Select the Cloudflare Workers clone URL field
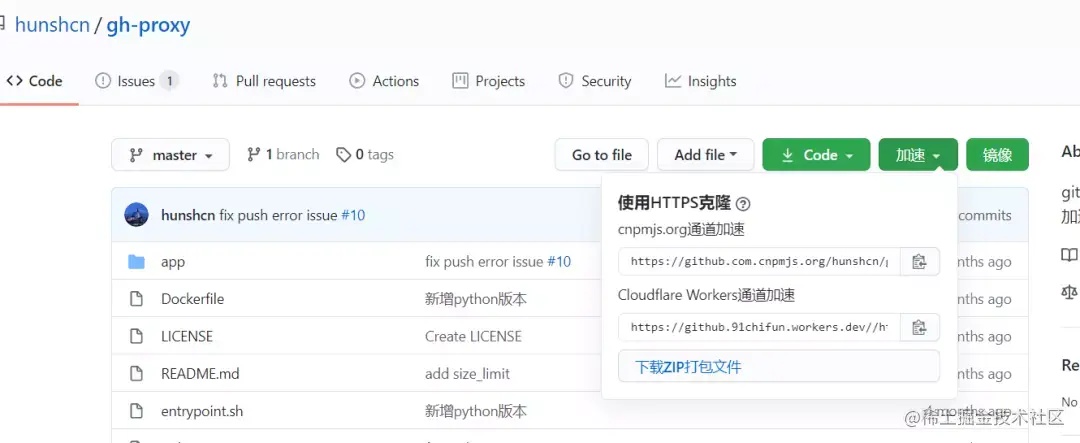This screenshot has height=443, width=1080. point(759,327)
